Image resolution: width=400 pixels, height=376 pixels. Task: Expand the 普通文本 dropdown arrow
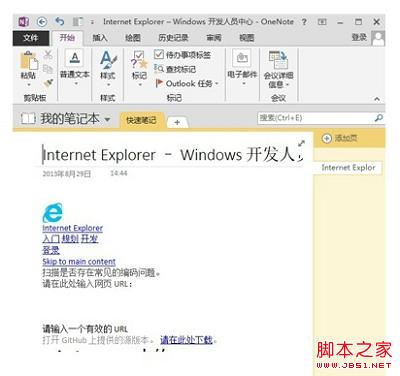(75, 84)
